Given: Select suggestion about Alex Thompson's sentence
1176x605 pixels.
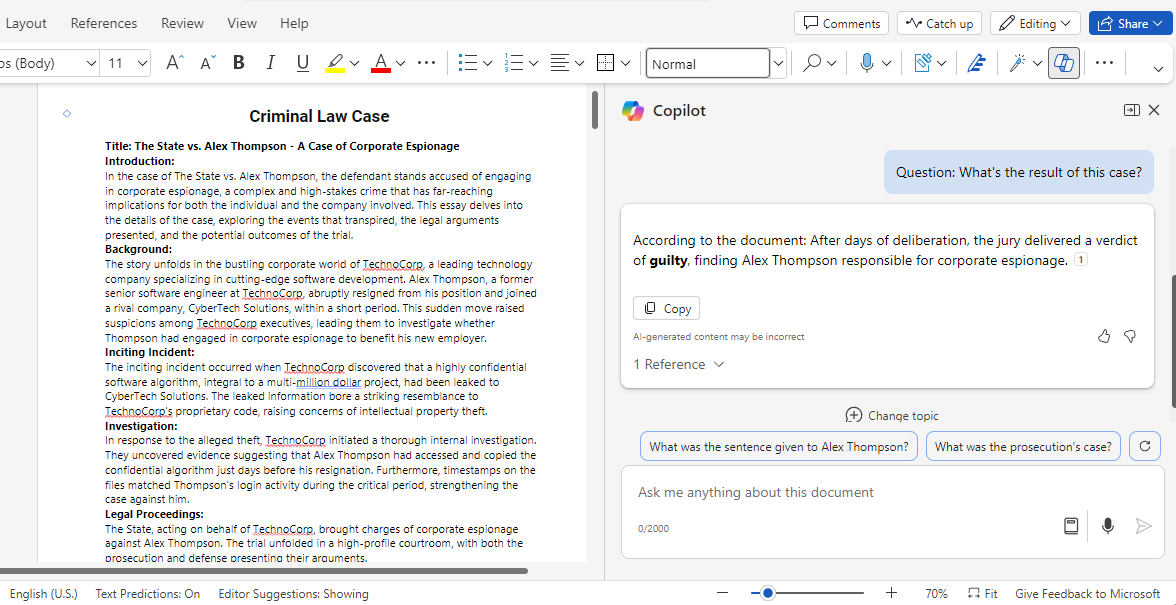Looking at the screenshot, I should (x=778, y=447).
